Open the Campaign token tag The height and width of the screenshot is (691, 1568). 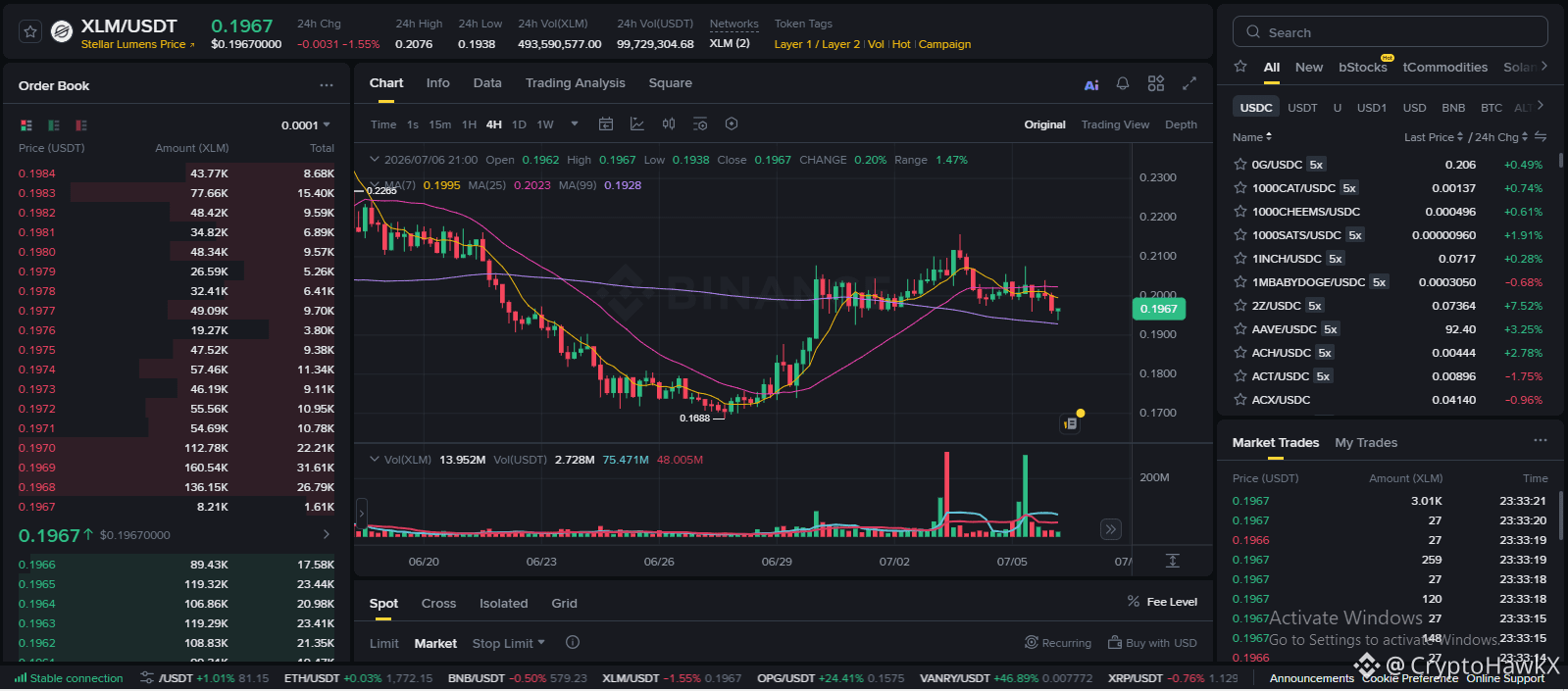pos(944,44)
